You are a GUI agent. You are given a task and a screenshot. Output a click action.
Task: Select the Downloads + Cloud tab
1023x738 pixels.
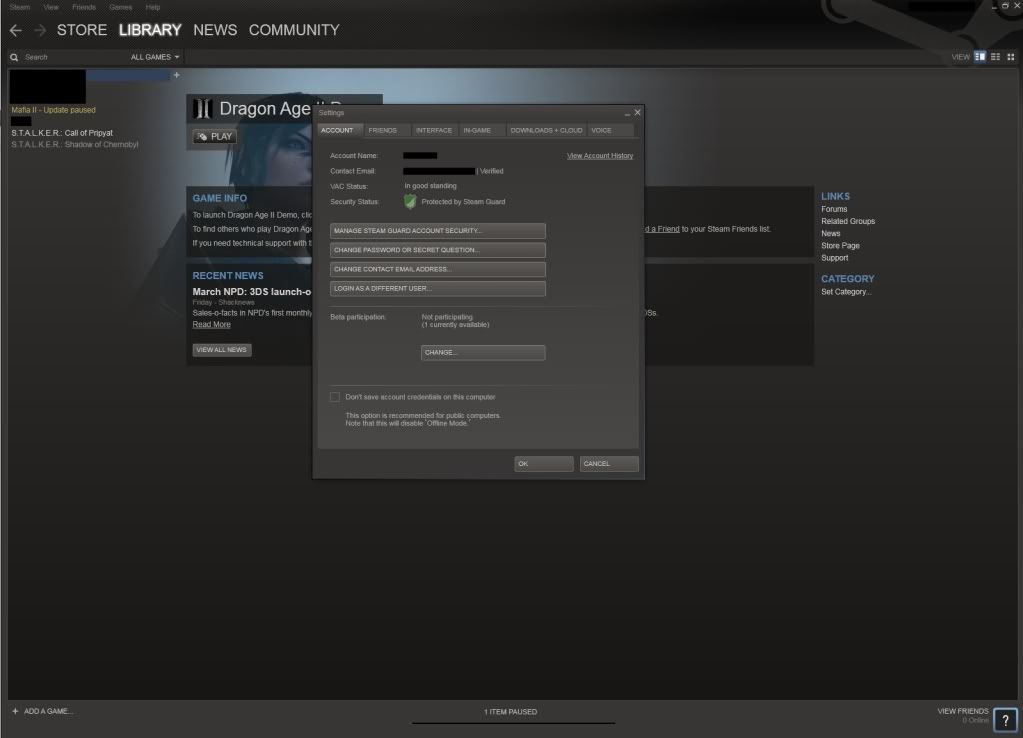point(547,131)
